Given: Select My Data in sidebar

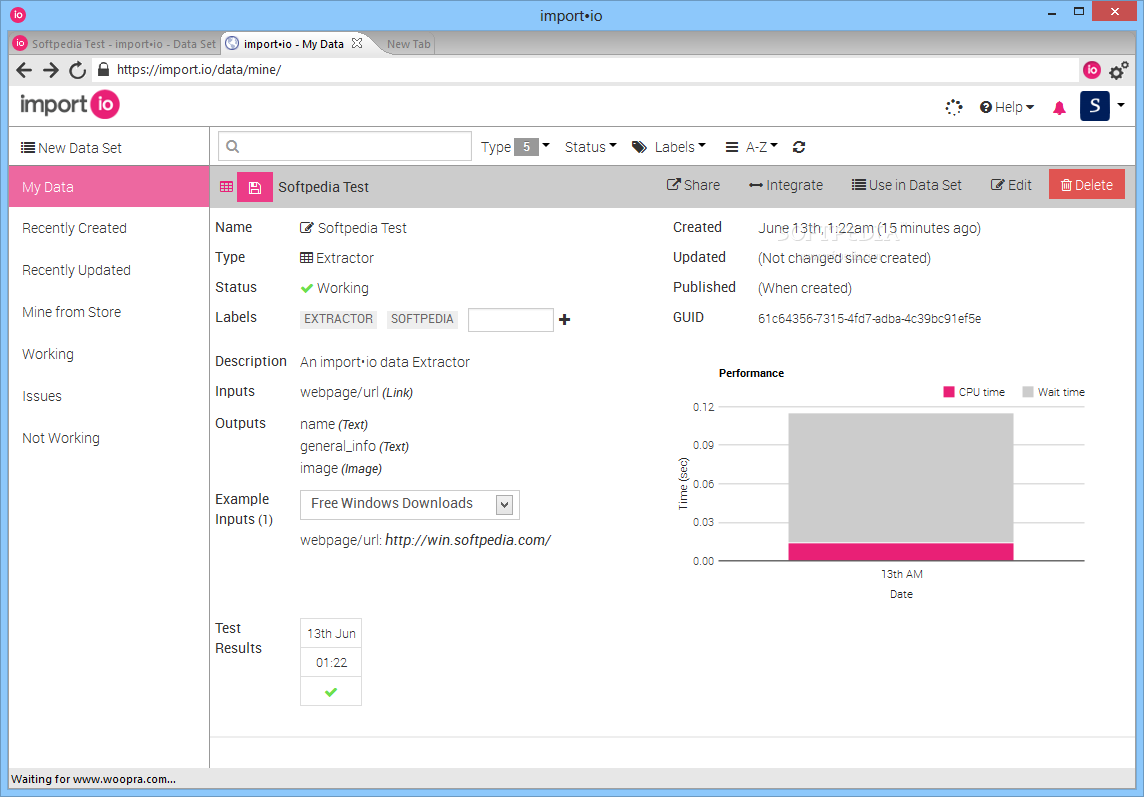Looking at the screenshot, I should tap(109, 187).
